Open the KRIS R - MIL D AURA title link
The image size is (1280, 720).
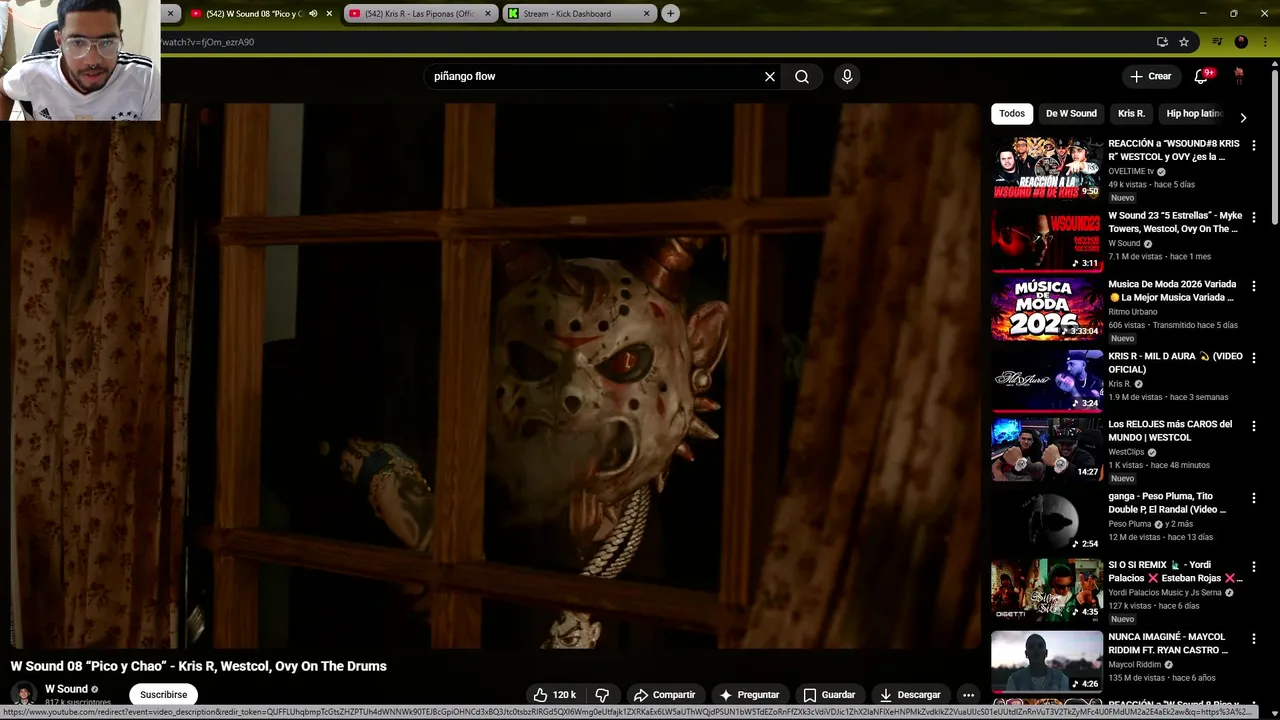point(1175,363)
